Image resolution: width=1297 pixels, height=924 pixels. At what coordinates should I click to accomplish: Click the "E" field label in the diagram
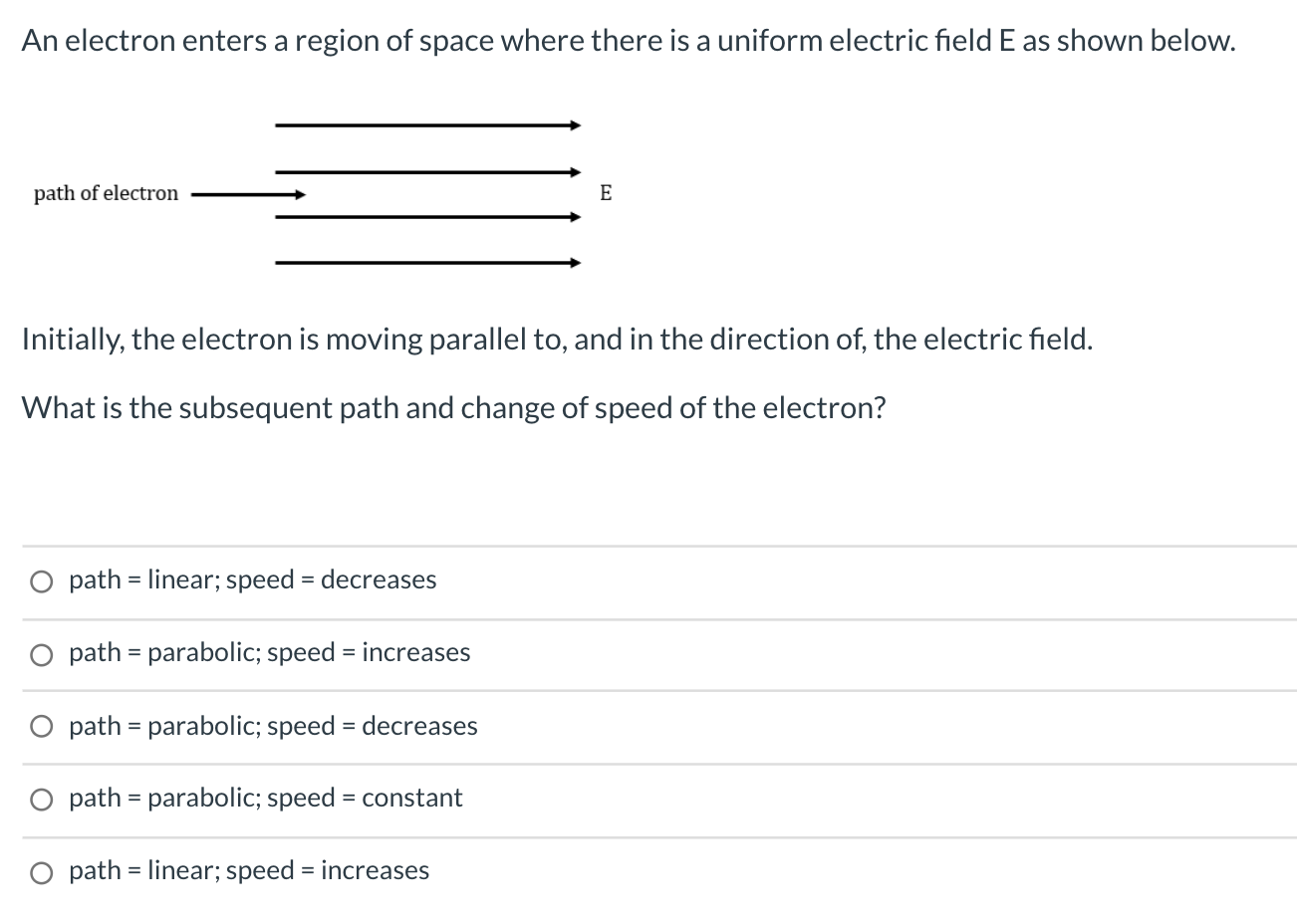point(606,194)
